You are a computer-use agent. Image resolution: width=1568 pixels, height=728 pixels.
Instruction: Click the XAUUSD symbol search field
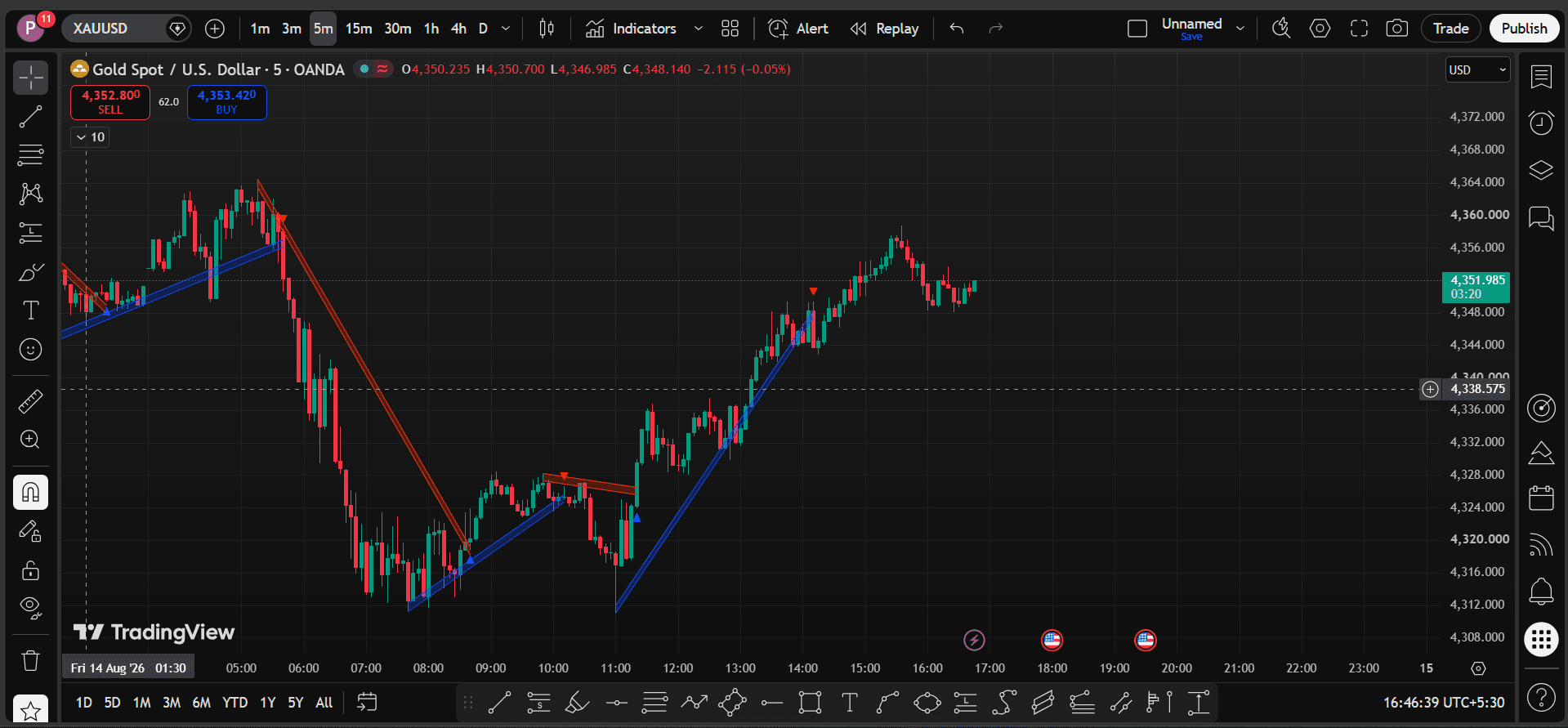(127, 29)
